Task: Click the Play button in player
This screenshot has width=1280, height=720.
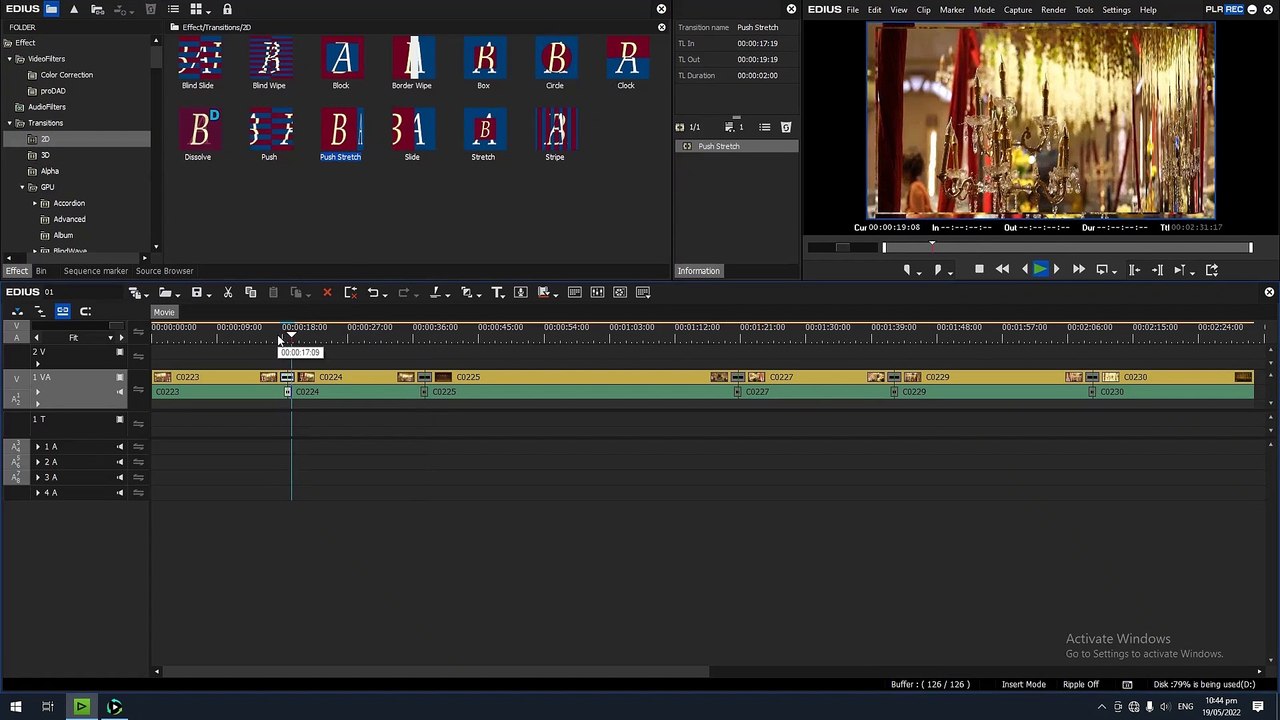Action: tap(1040, 269)
